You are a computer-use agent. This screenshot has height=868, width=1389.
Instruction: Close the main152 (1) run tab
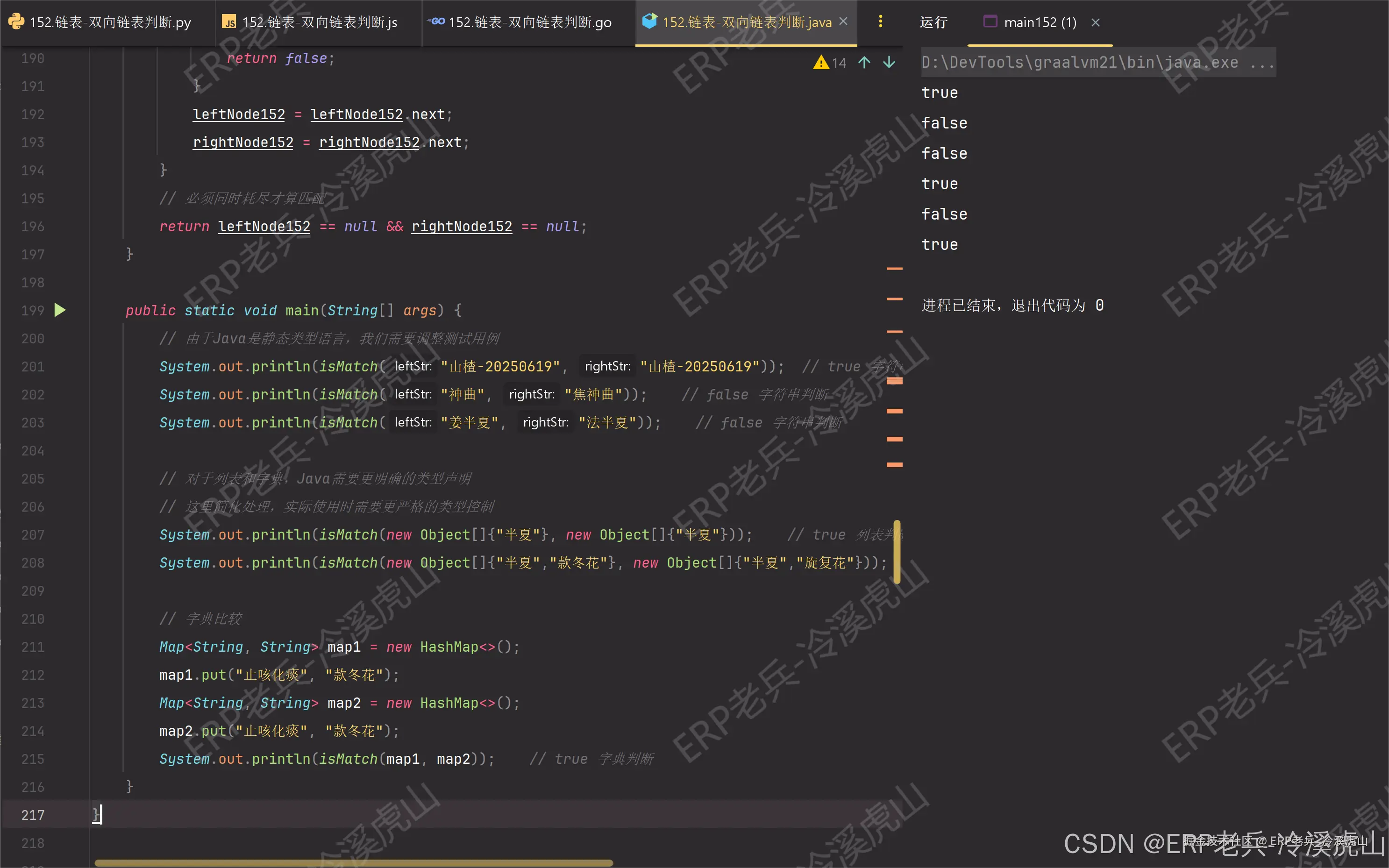pos(1095,22)
